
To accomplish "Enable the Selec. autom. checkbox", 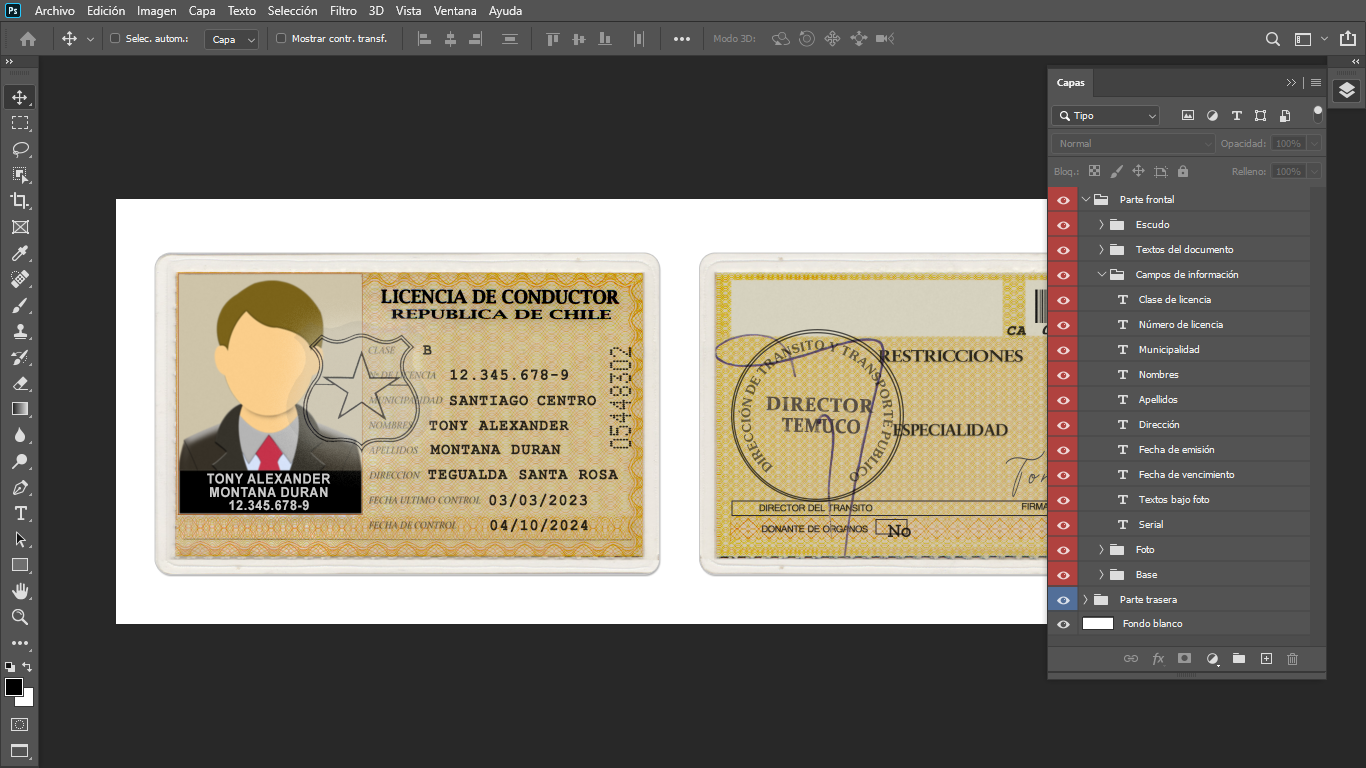I will (115, 39).
